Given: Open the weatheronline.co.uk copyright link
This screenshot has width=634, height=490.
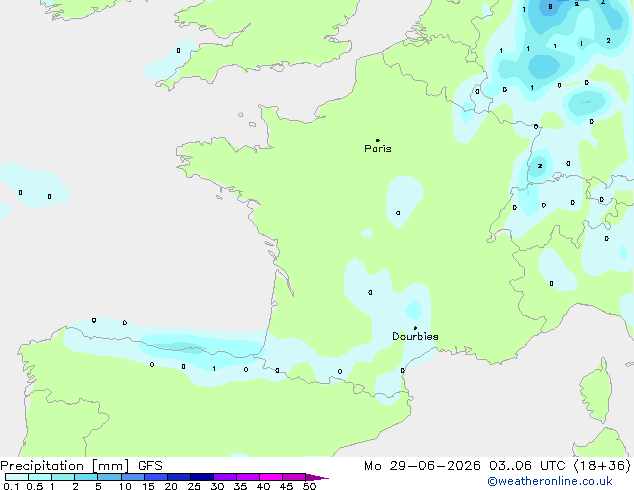Looking at the screenshot, I should tap(550, 481).
